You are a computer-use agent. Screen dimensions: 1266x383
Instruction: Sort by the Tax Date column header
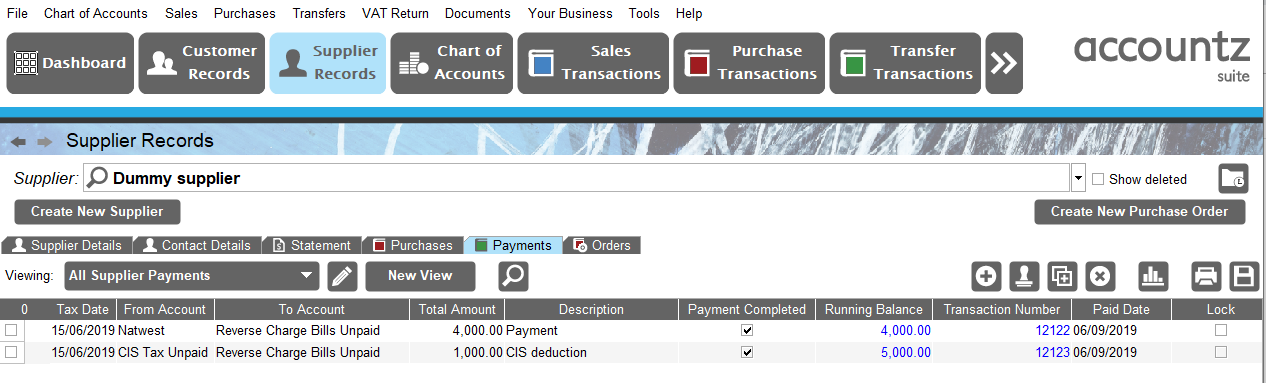[83, 310]
